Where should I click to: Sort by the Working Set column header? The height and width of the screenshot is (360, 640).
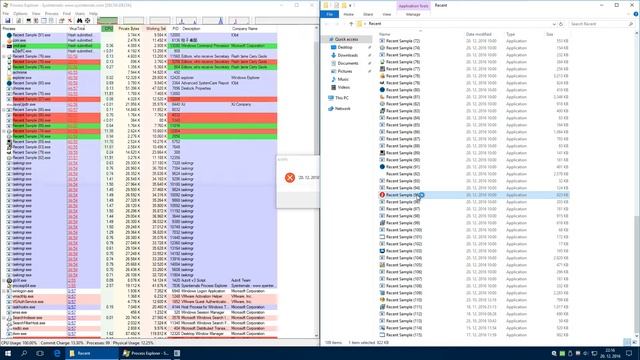[x=156, y=29]
